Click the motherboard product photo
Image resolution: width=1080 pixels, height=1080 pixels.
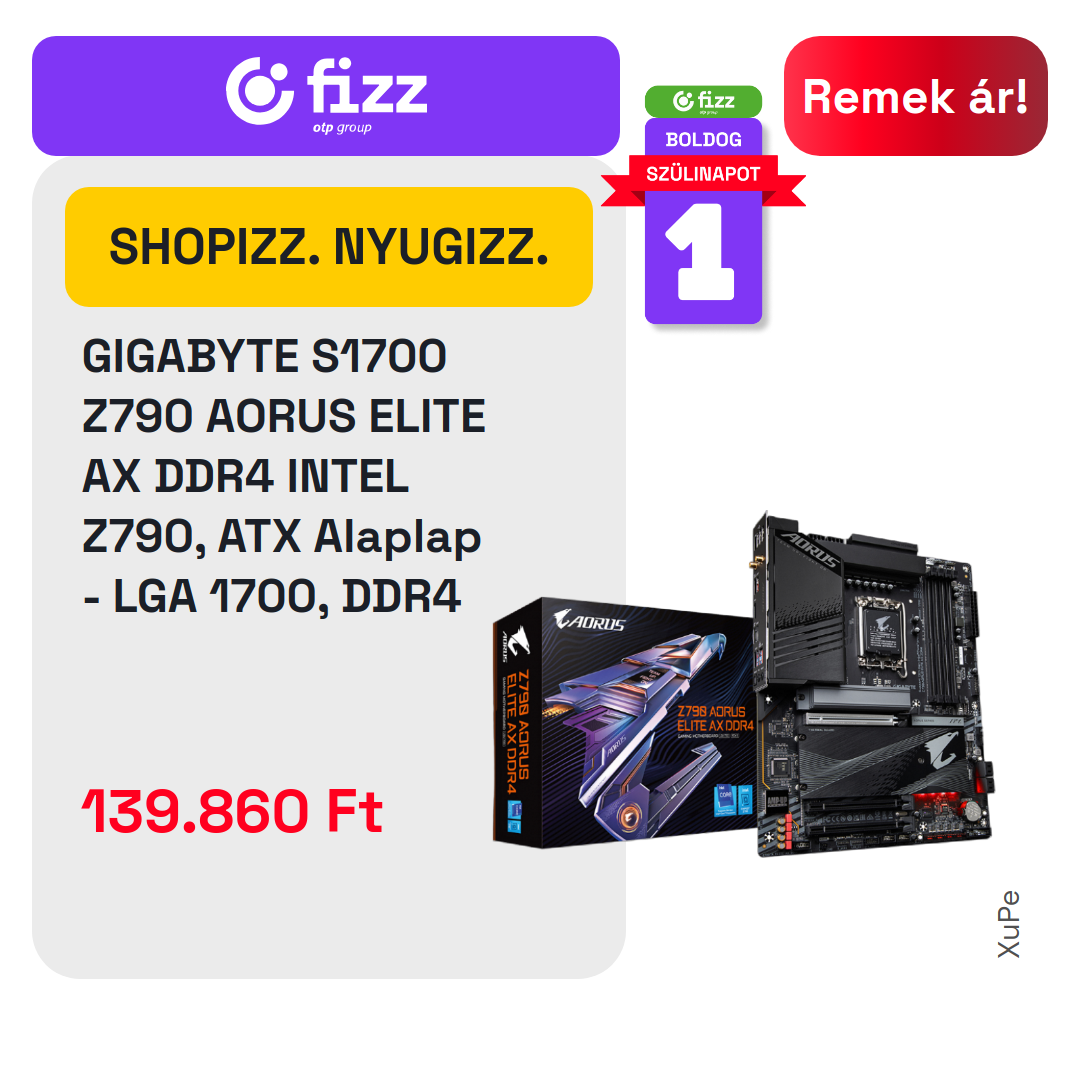[x=873, y=685]
